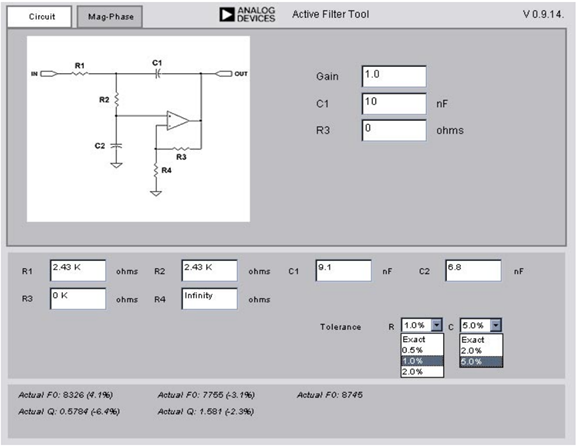Screen dimensions: 577x447
Task: Click the ground symbol below C2
Action: [x=116, y=165]
